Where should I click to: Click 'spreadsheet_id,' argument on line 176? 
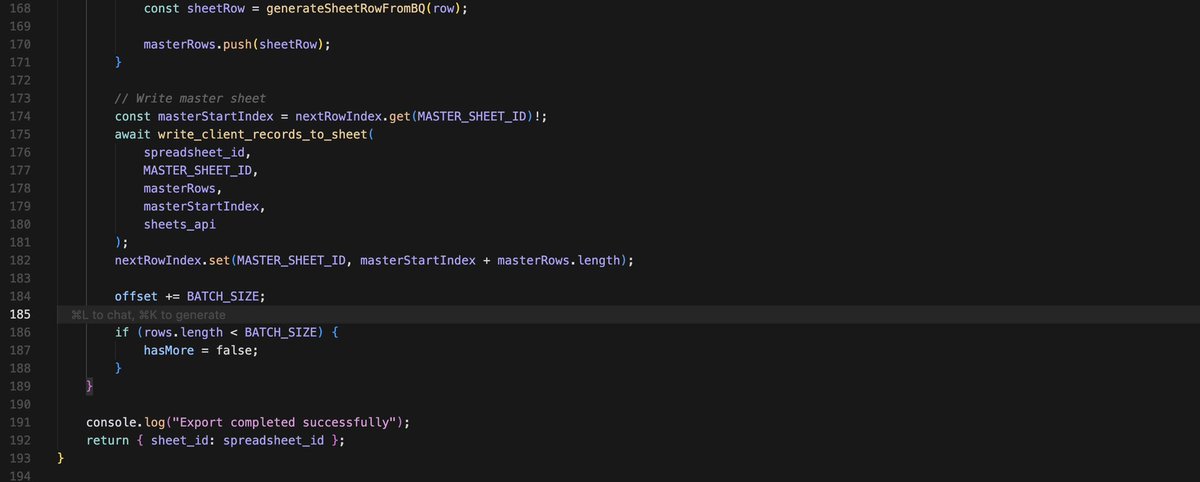[x=198, y=152]
